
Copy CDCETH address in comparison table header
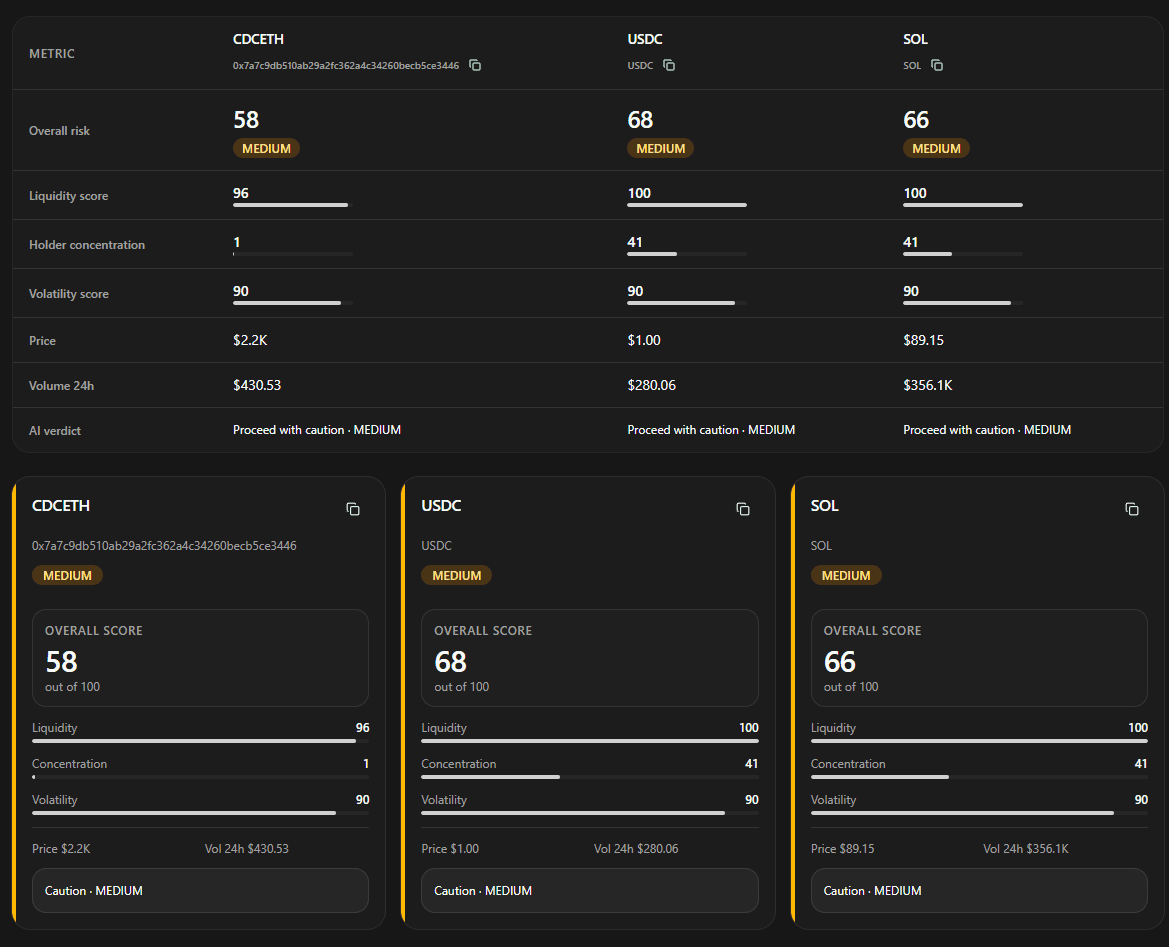tap(475, 66)
